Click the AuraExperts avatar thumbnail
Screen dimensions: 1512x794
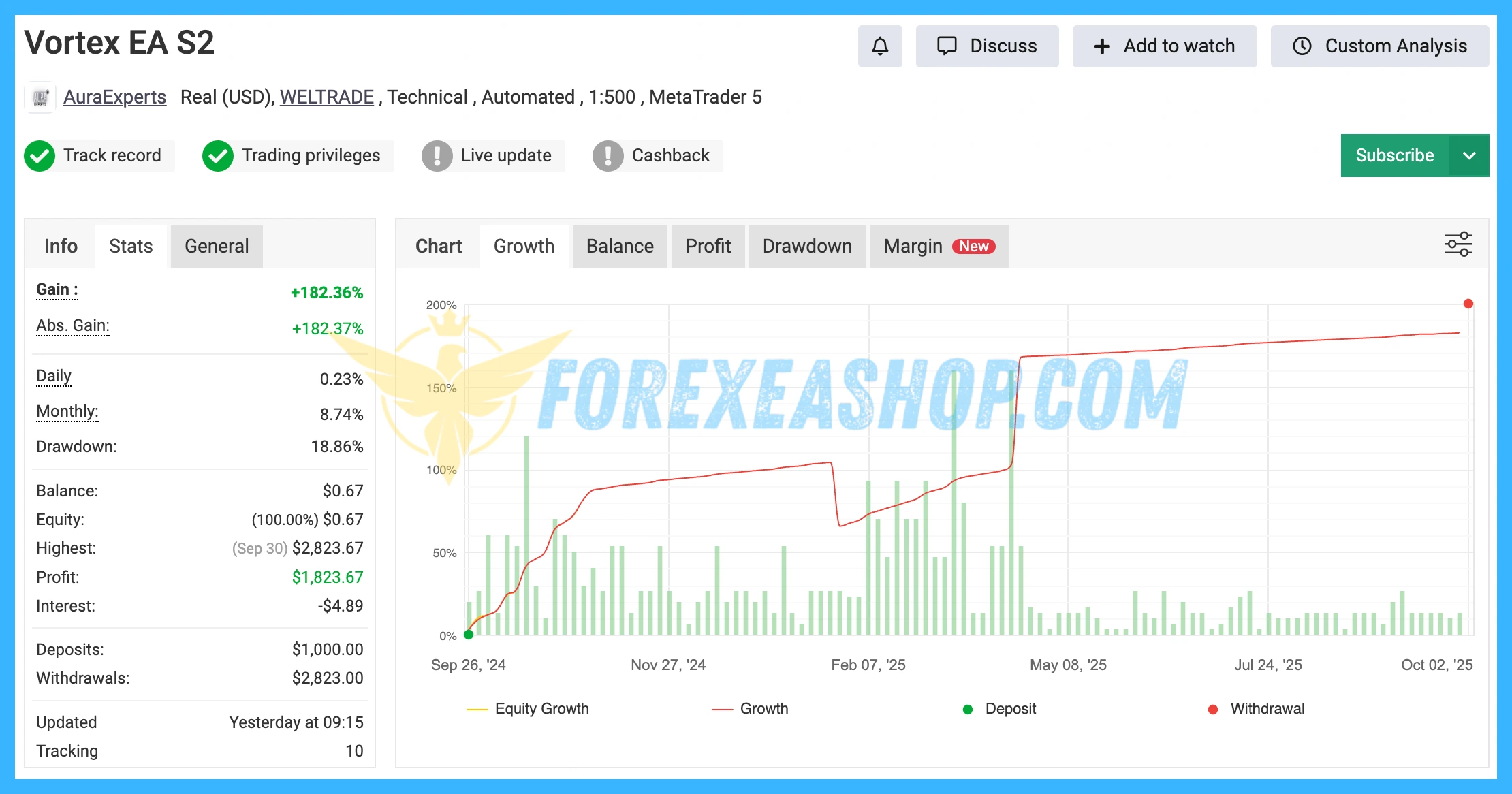[40, 97]
